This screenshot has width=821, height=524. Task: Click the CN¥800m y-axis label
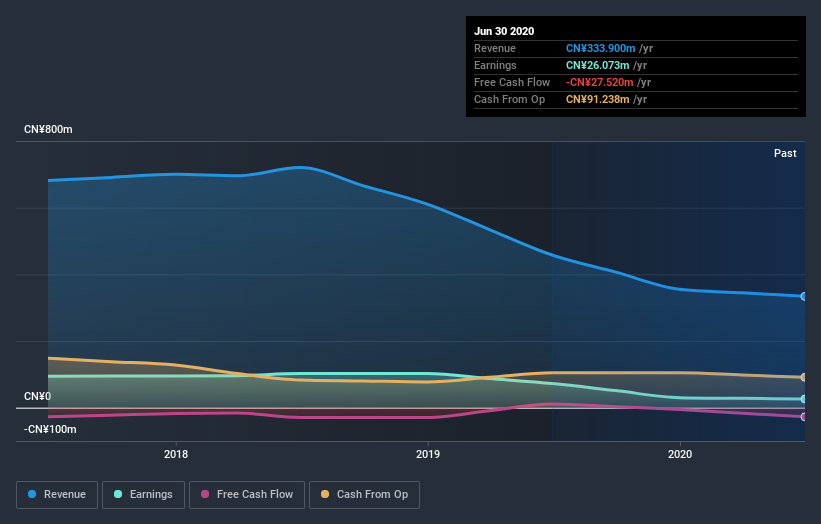[x=48, y=129]
